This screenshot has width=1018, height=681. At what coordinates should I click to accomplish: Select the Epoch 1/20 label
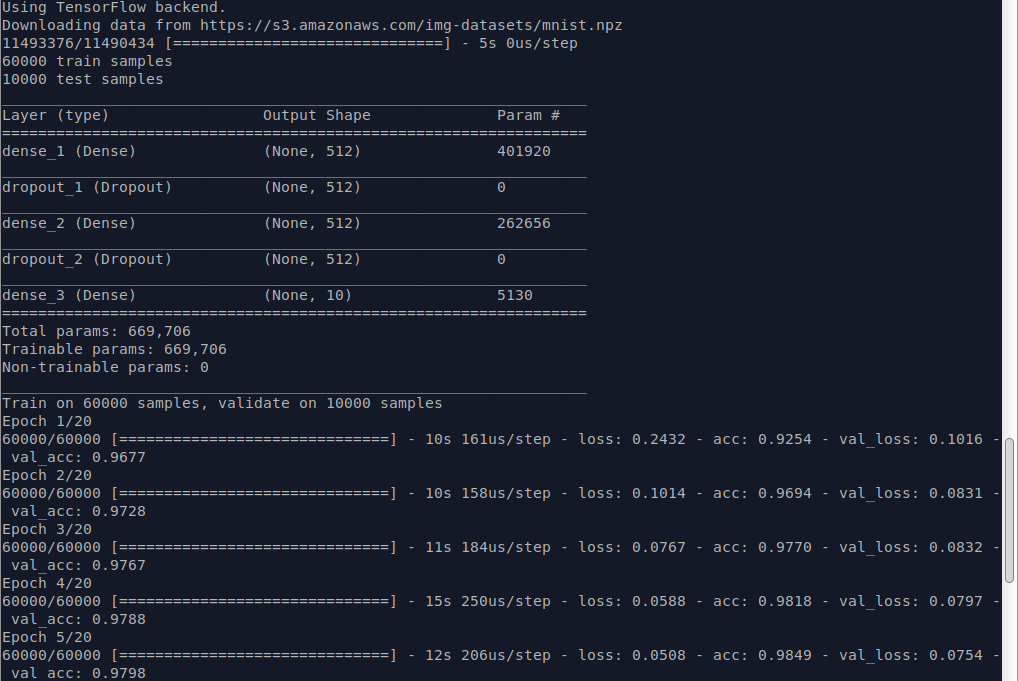pos(40,421)
